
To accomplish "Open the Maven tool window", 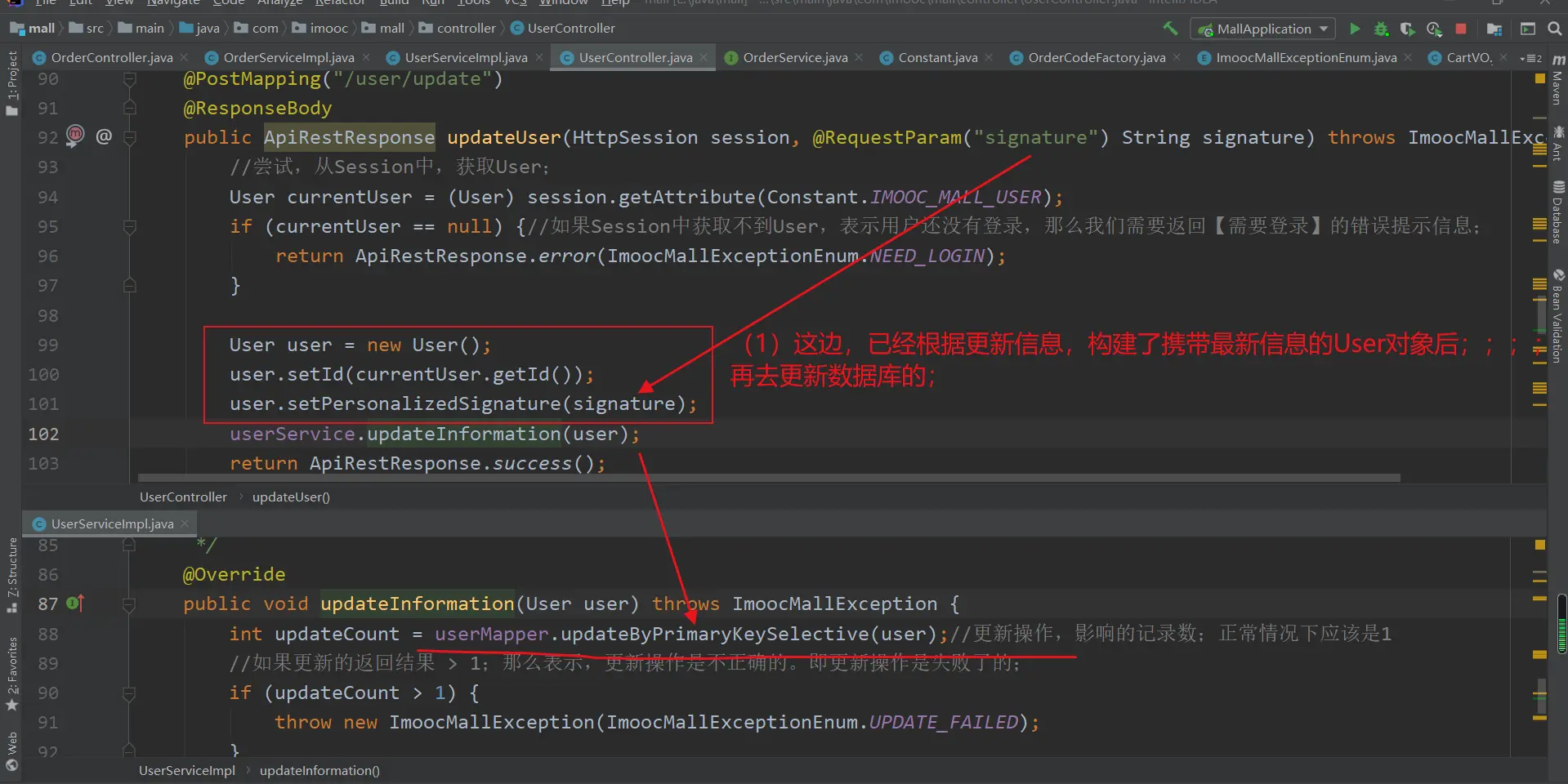I will (x=1558, y=80).
